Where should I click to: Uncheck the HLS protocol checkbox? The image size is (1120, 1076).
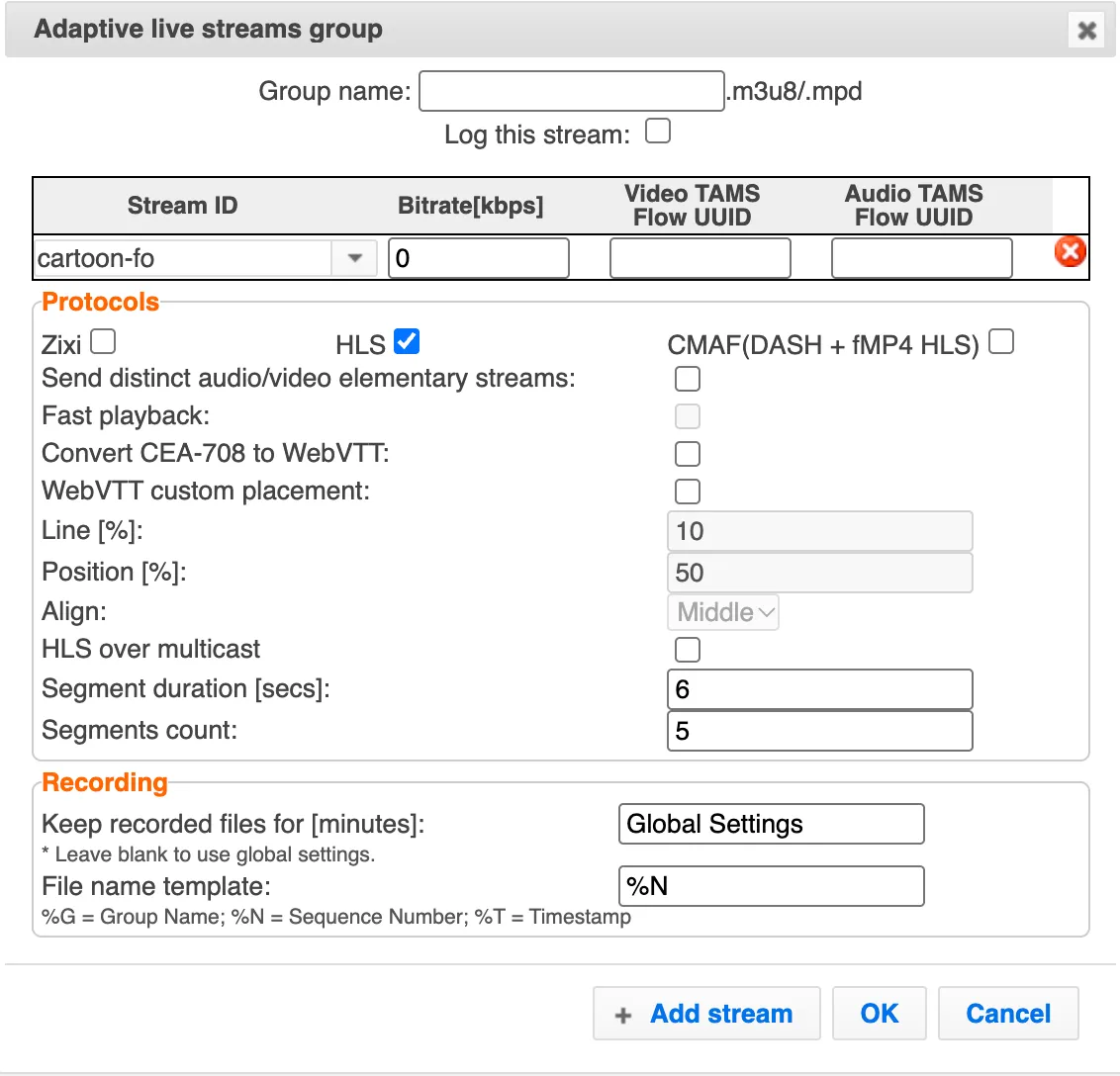[408, 341]
